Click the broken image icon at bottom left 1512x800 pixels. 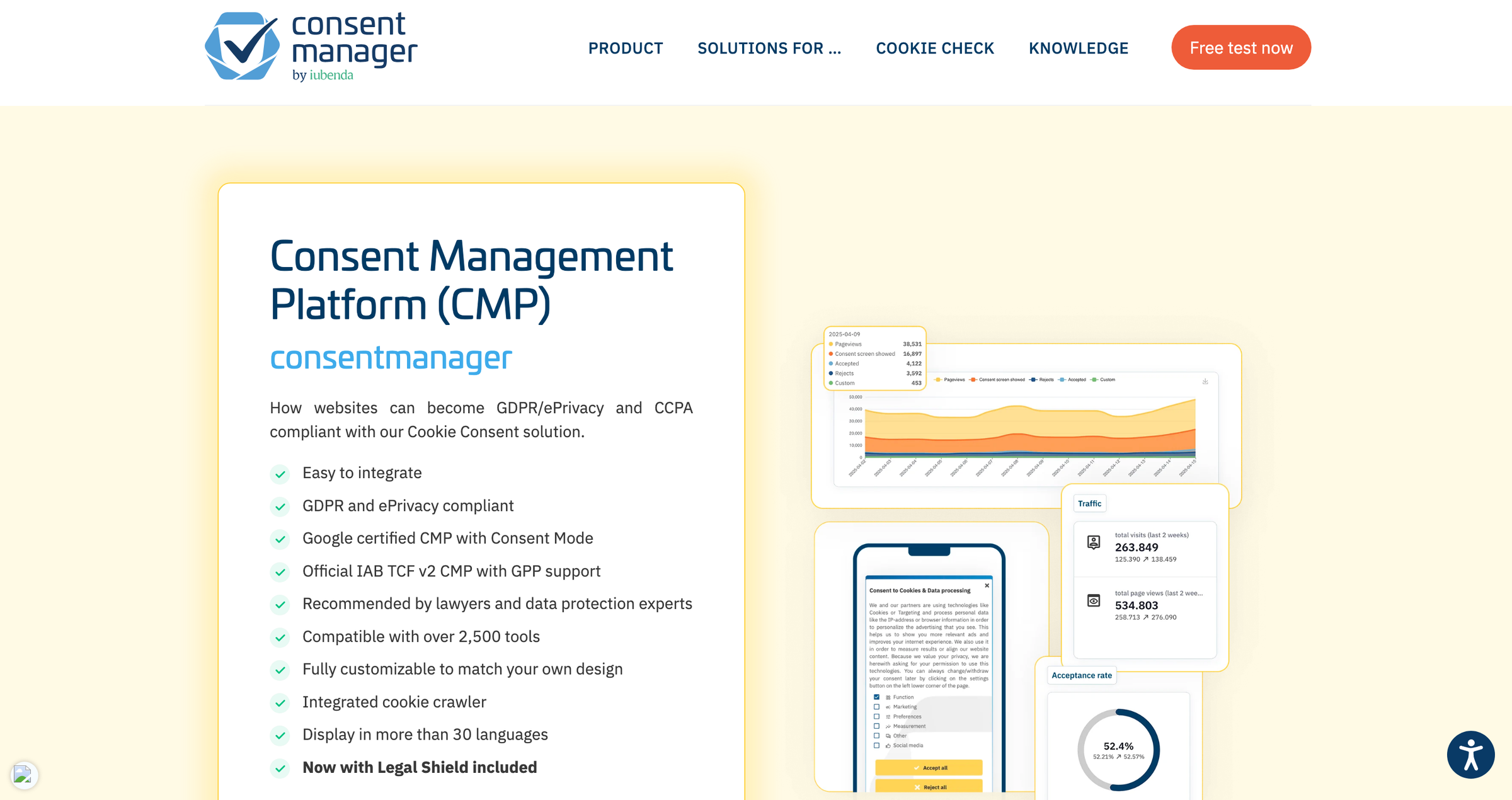[x=23, y=774]
